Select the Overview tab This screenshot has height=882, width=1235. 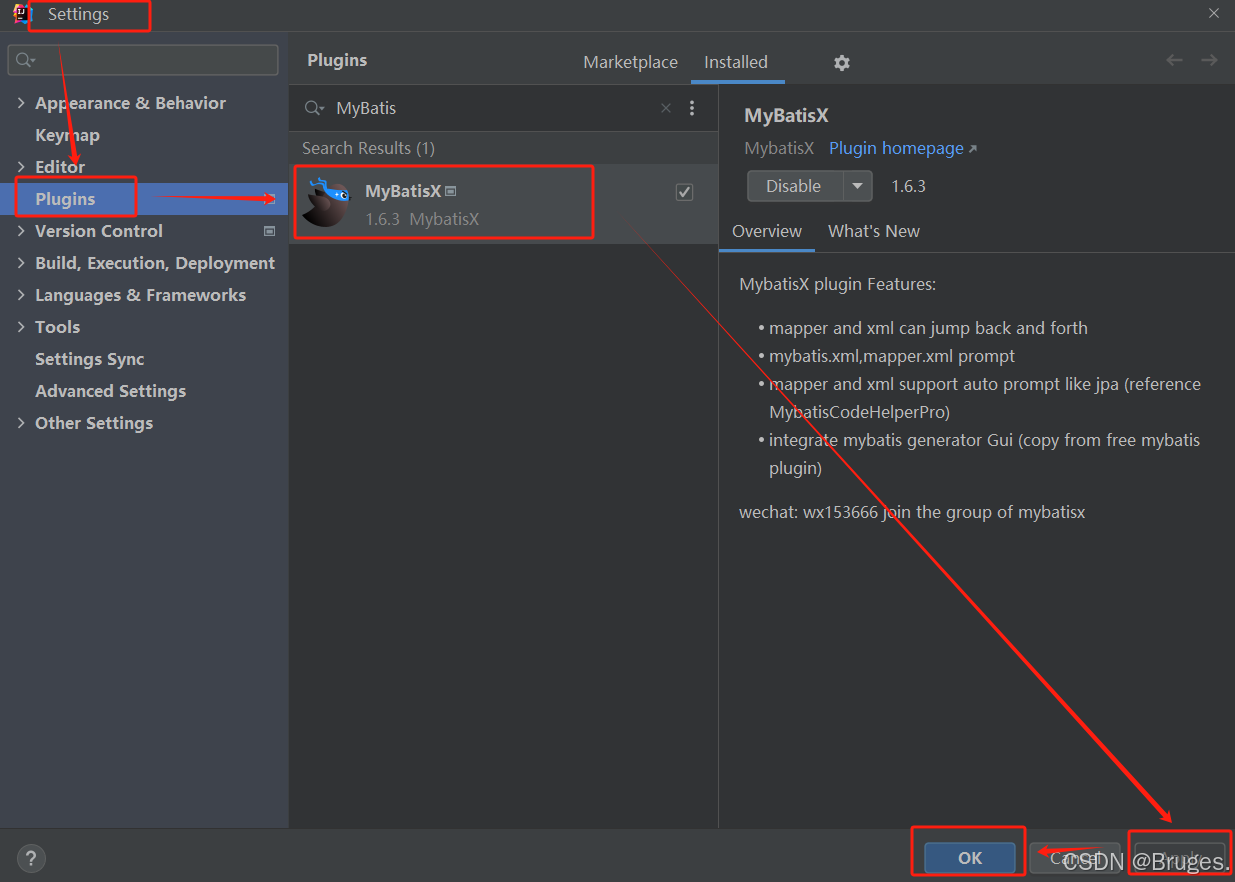tap(767, 231)
